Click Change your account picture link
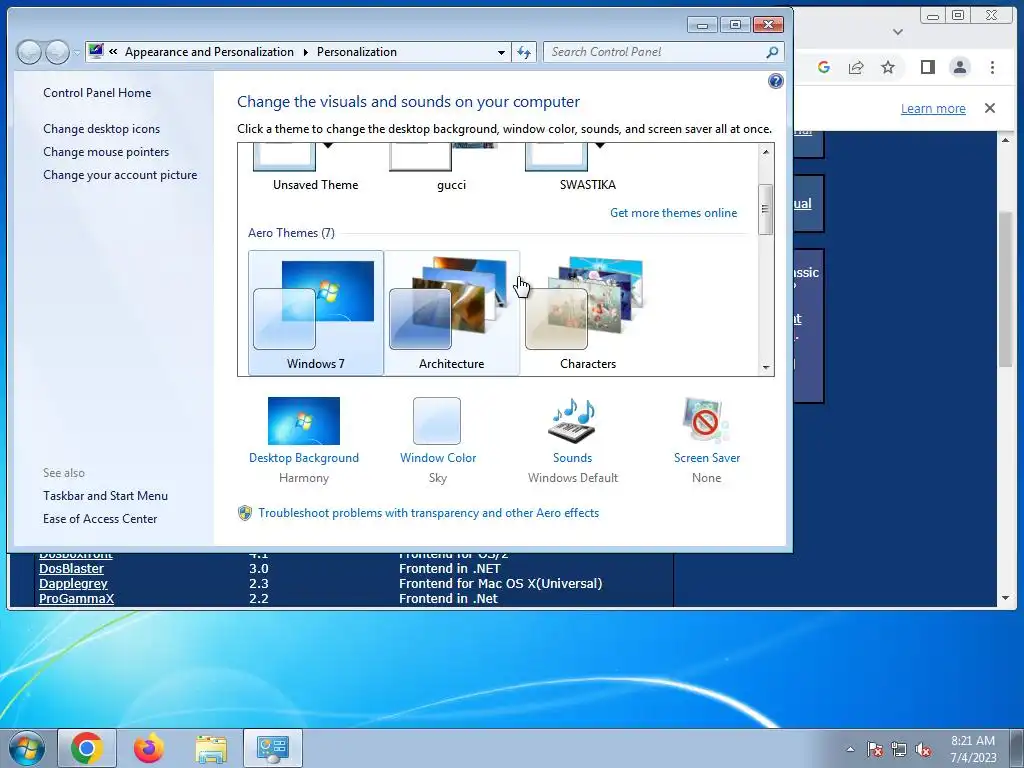 (120, 175)
